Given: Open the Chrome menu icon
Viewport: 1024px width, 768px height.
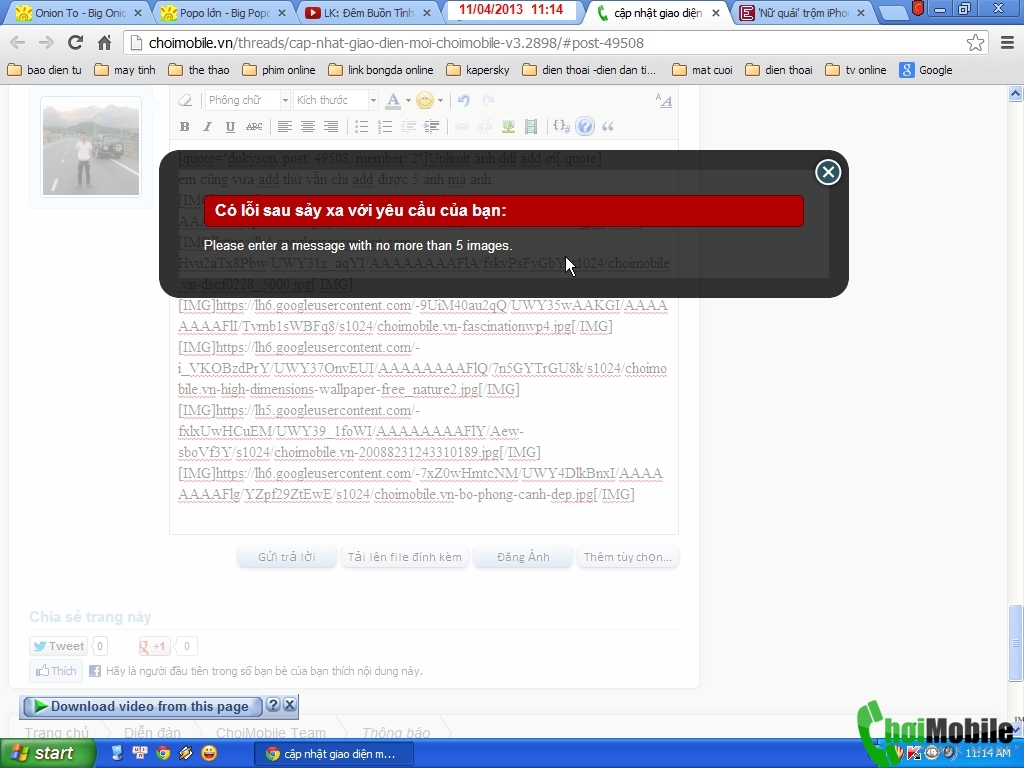Looking at the screenshot, I should click(1008, 43).
